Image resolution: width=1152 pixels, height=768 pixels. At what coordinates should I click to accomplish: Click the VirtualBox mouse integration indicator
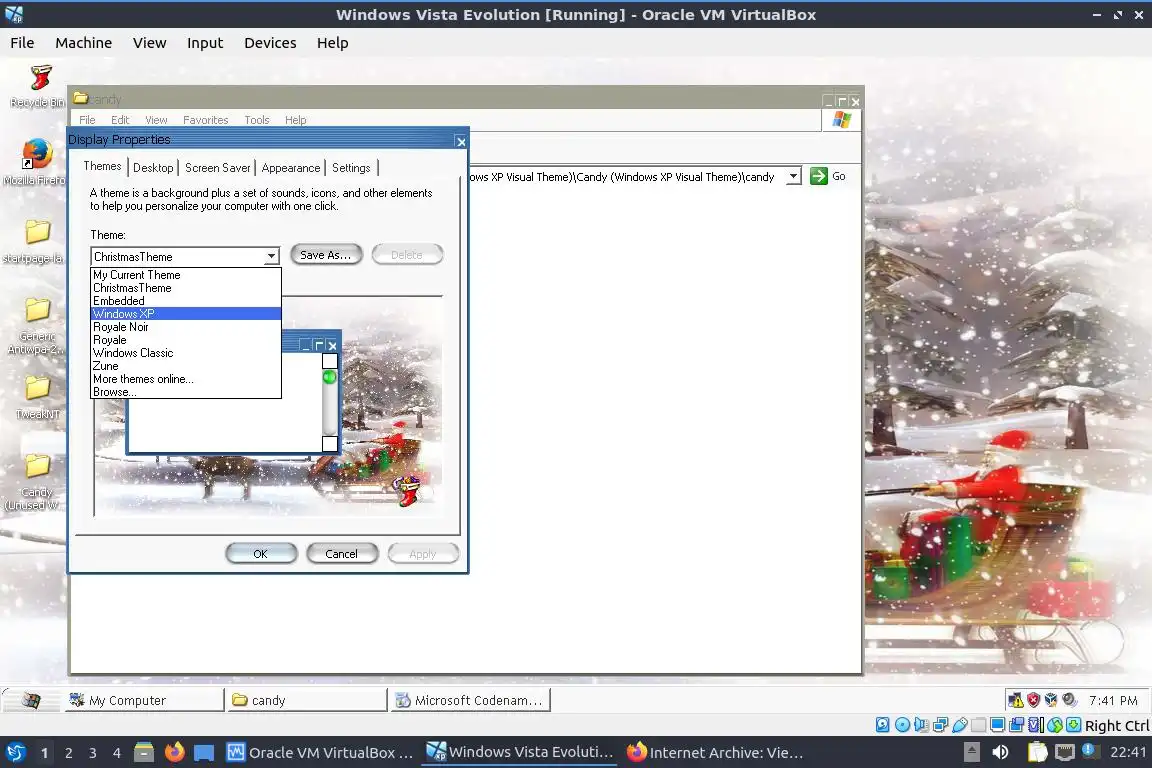[1054, 725]
